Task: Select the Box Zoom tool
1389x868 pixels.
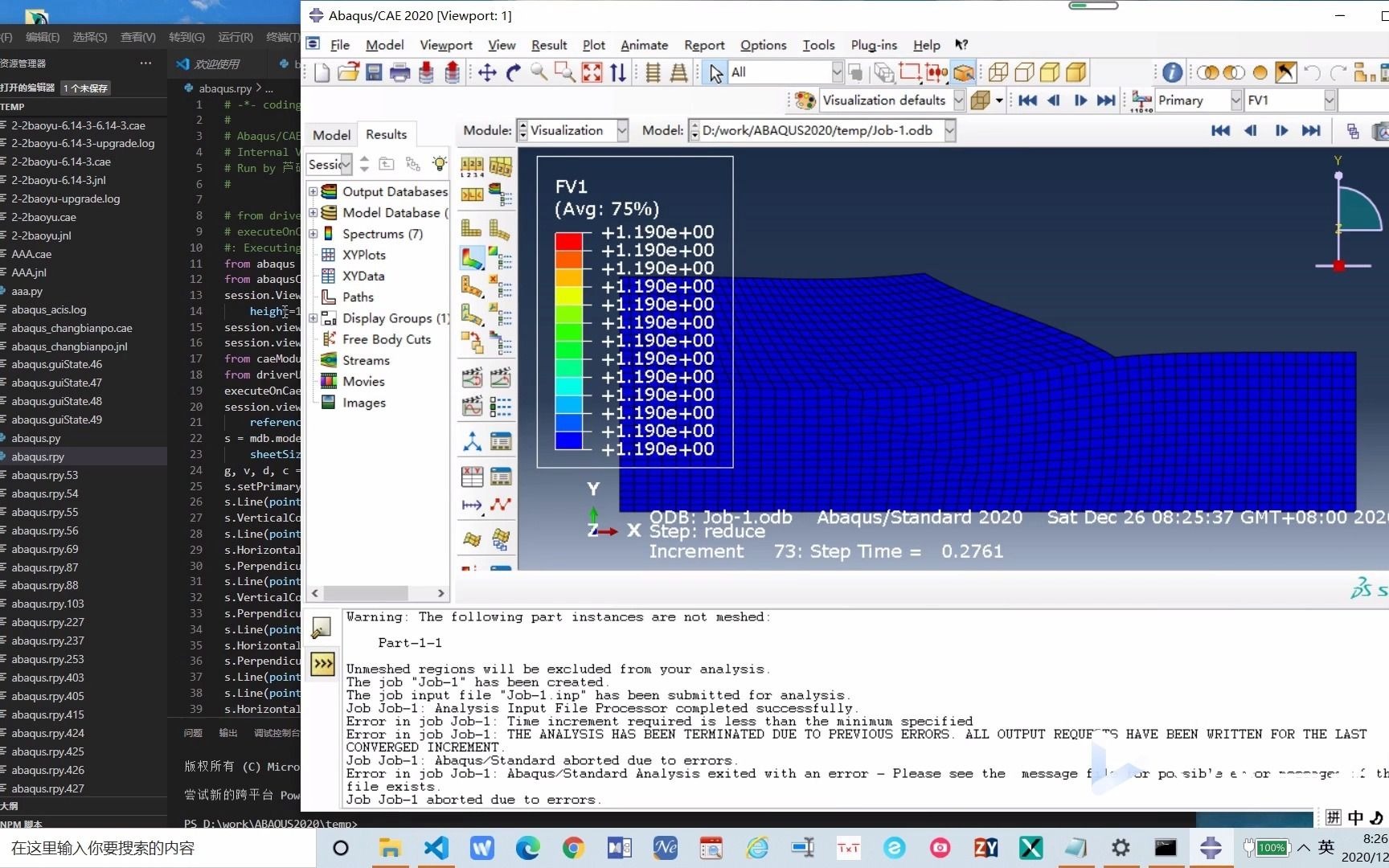Action: (x=565, y=73)
